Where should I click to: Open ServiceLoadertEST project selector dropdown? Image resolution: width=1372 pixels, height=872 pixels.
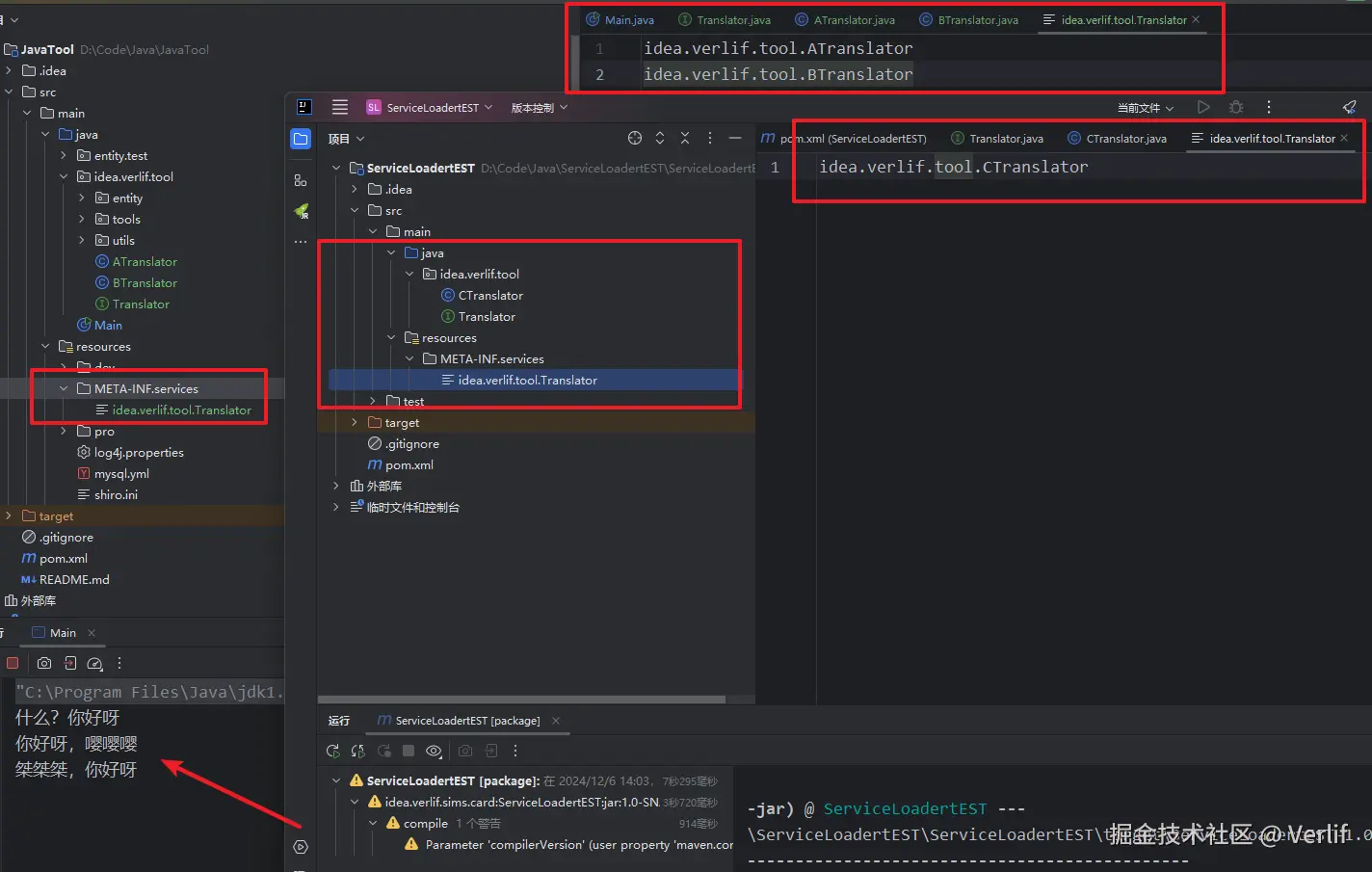(430, 107)
